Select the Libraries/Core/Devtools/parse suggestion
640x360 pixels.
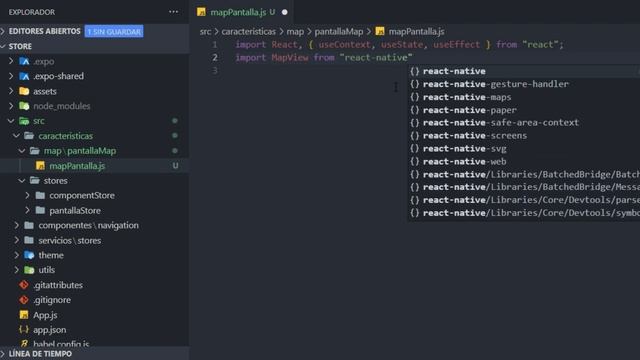click(524, 200)
